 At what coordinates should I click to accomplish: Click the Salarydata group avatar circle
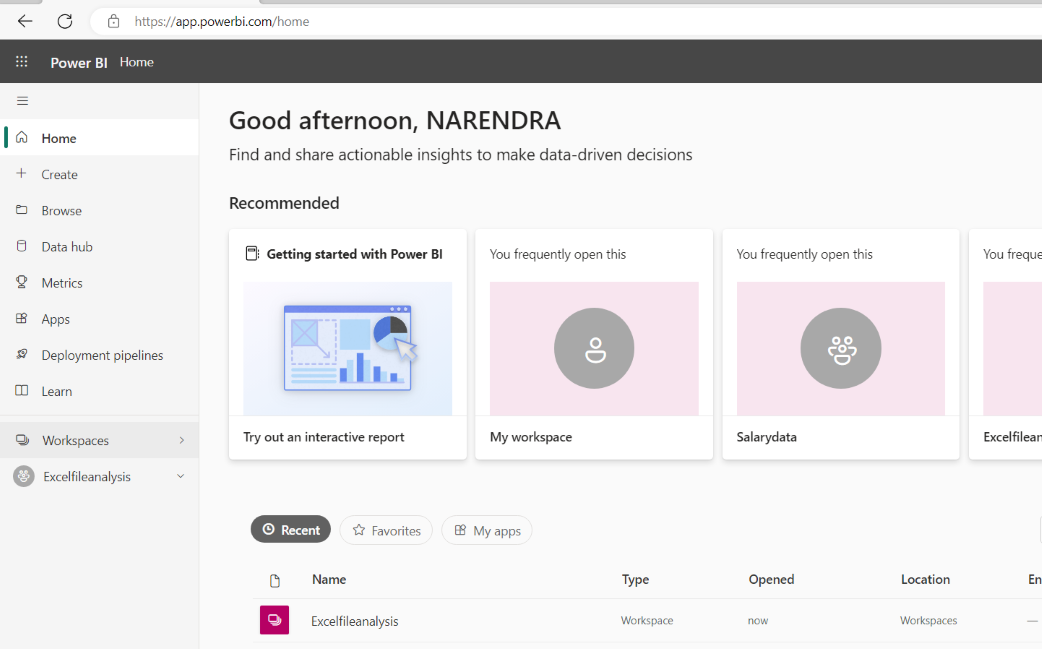click(841, 348)
